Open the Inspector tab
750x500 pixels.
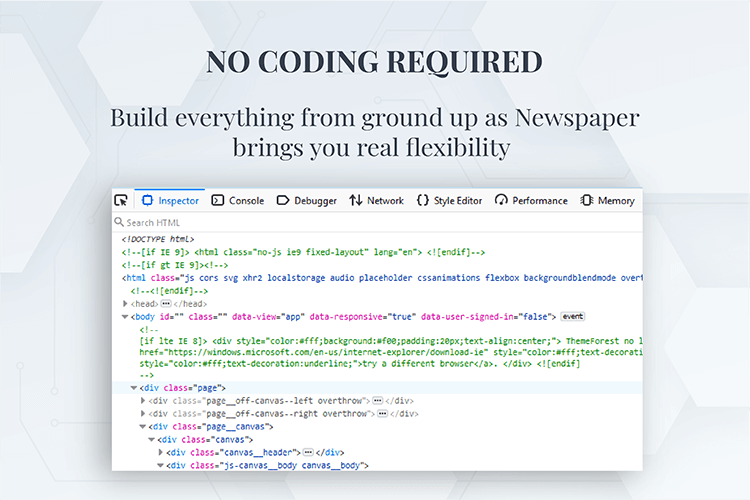[171, 200]
